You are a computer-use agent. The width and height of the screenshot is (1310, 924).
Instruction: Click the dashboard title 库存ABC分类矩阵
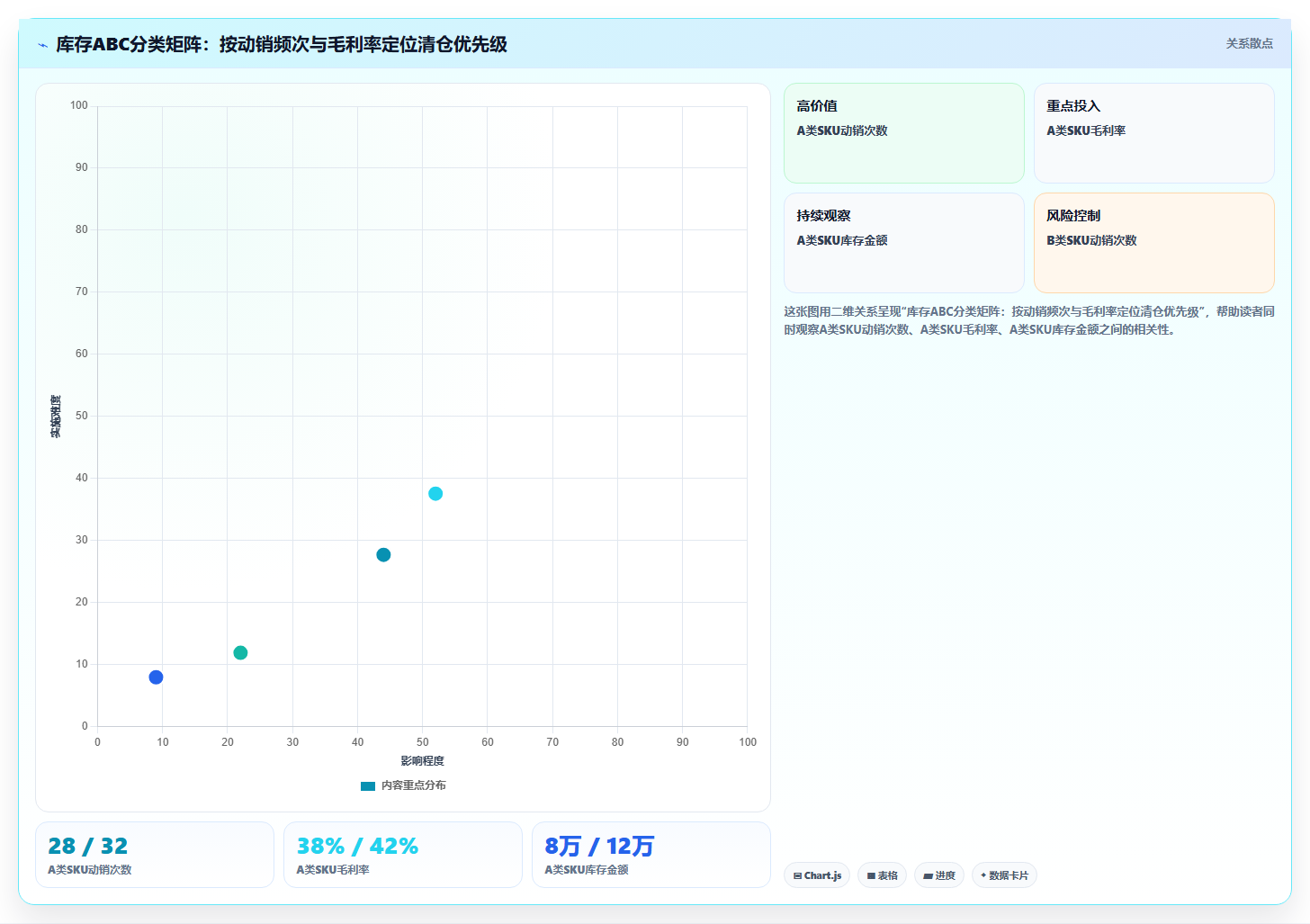tap(282, 44)
